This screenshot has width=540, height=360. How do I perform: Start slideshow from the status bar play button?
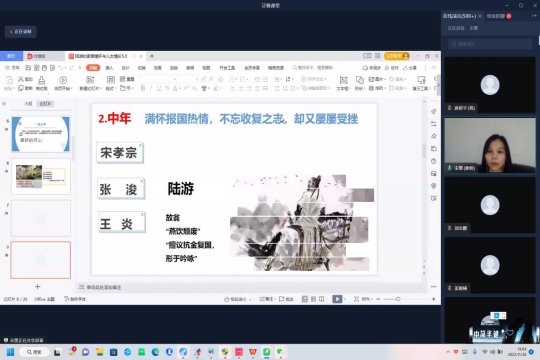click(337, 299)
